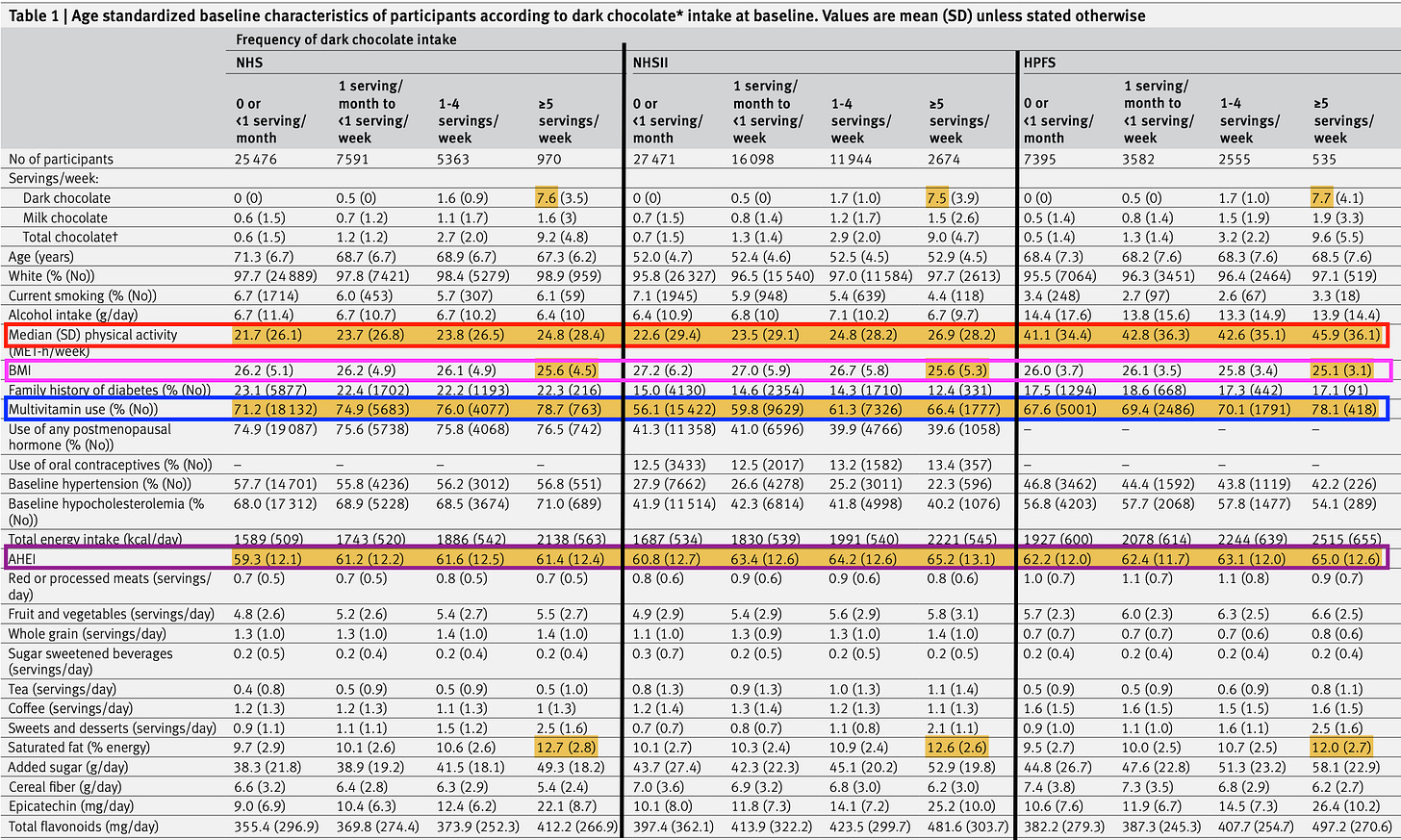
Task: Click participant count 27 471
Action: pos(652,159)
